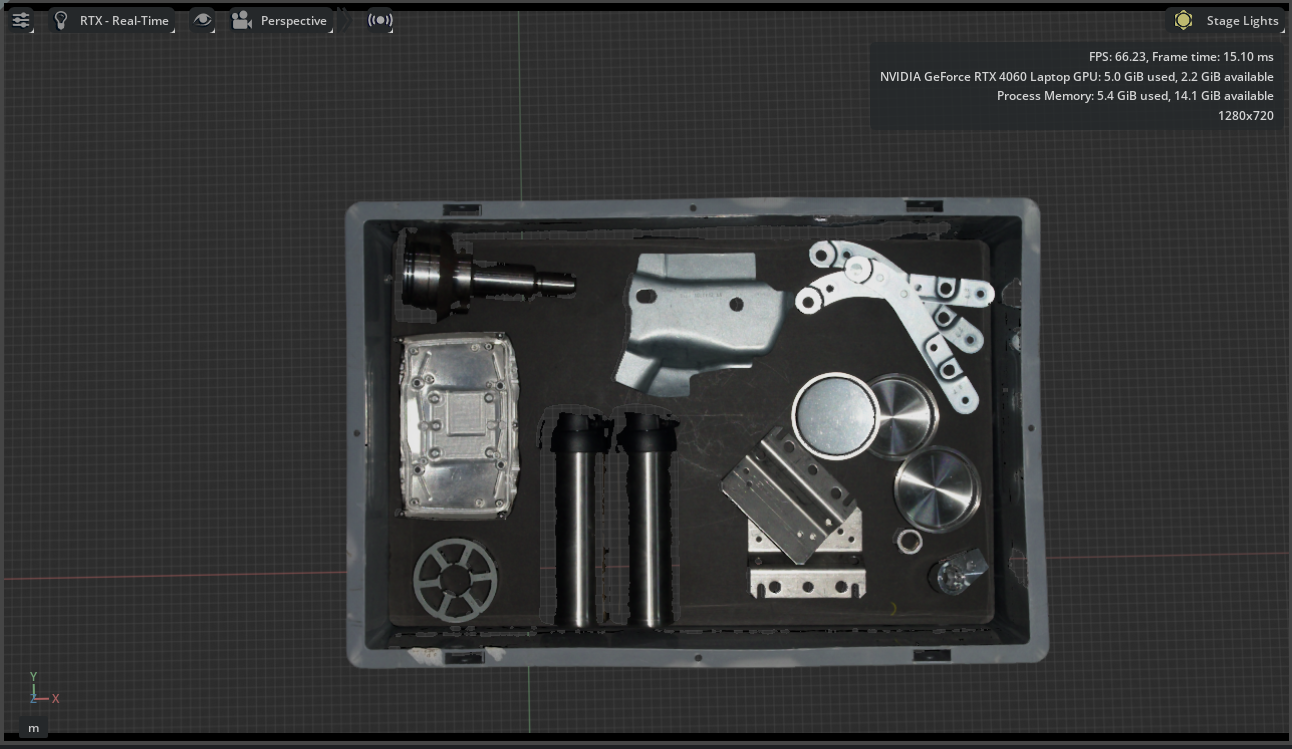Select the spoked wheel part

pos(455,579)
